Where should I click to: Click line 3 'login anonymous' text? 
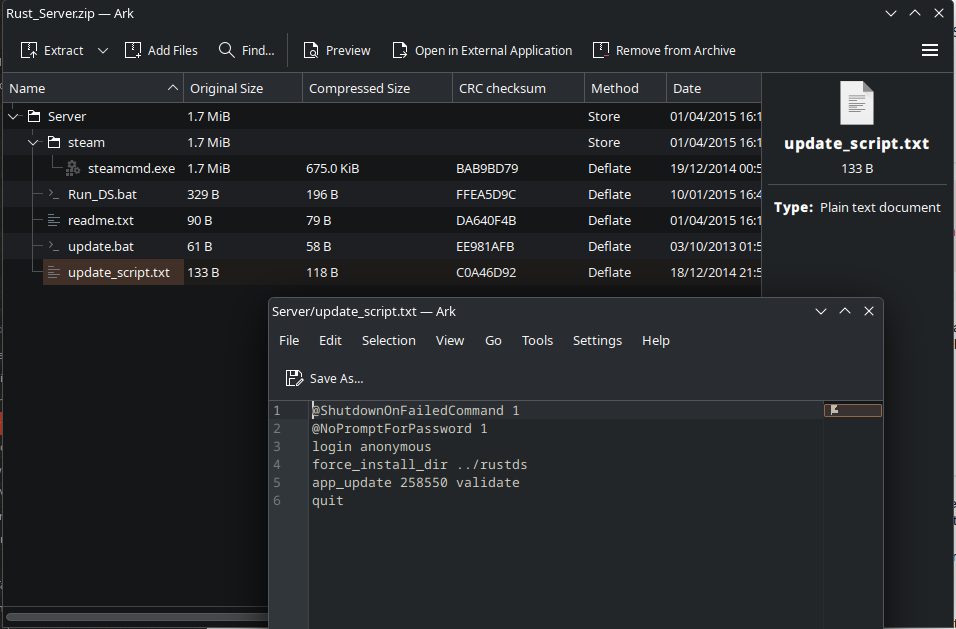point(371,447)
